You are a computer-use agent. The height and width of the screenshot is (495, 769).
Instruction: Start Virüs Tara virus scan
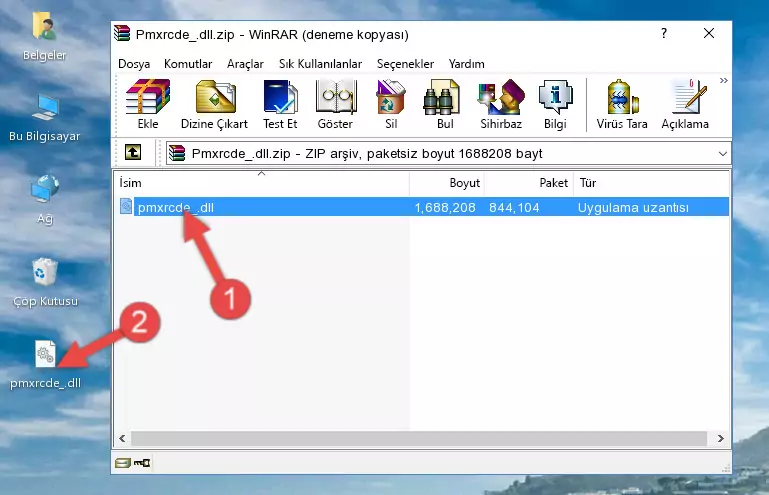pyautogui.click(x=622, y=104)
